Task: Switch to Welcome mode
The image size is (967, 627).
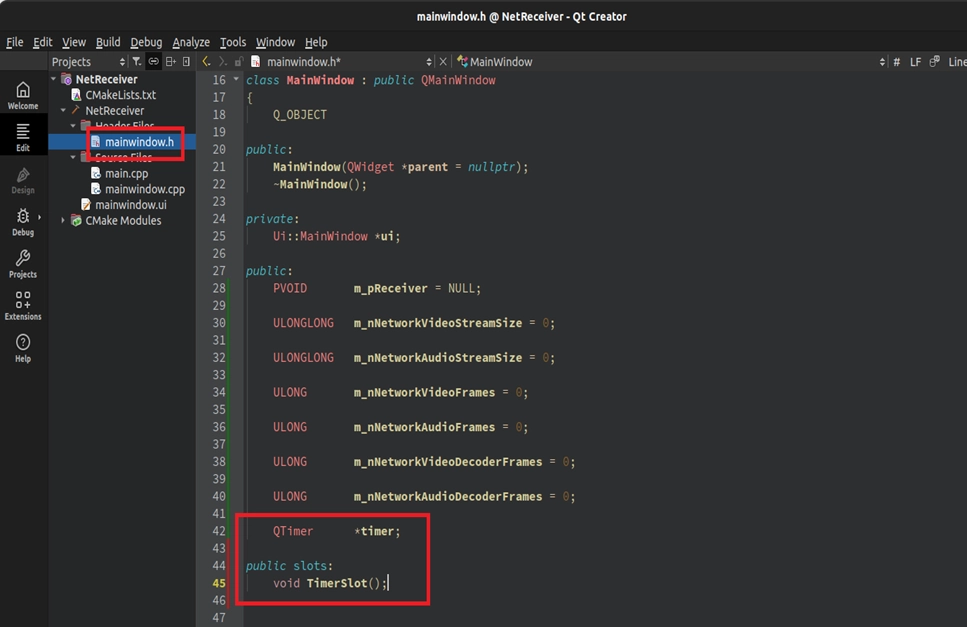Action: coord(23,96)
